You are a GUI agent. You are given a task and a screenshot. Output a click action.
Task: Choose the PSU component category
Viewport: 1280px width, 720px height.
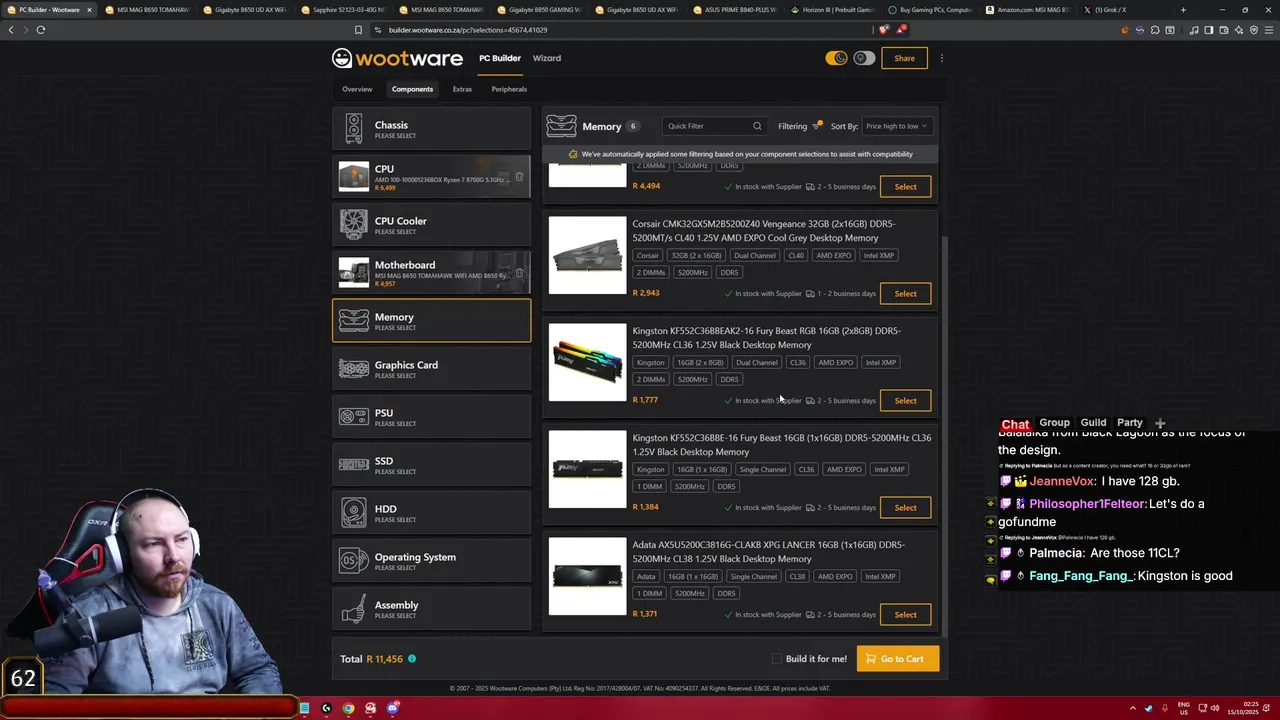pyautogui.click(x=431, y=417)
